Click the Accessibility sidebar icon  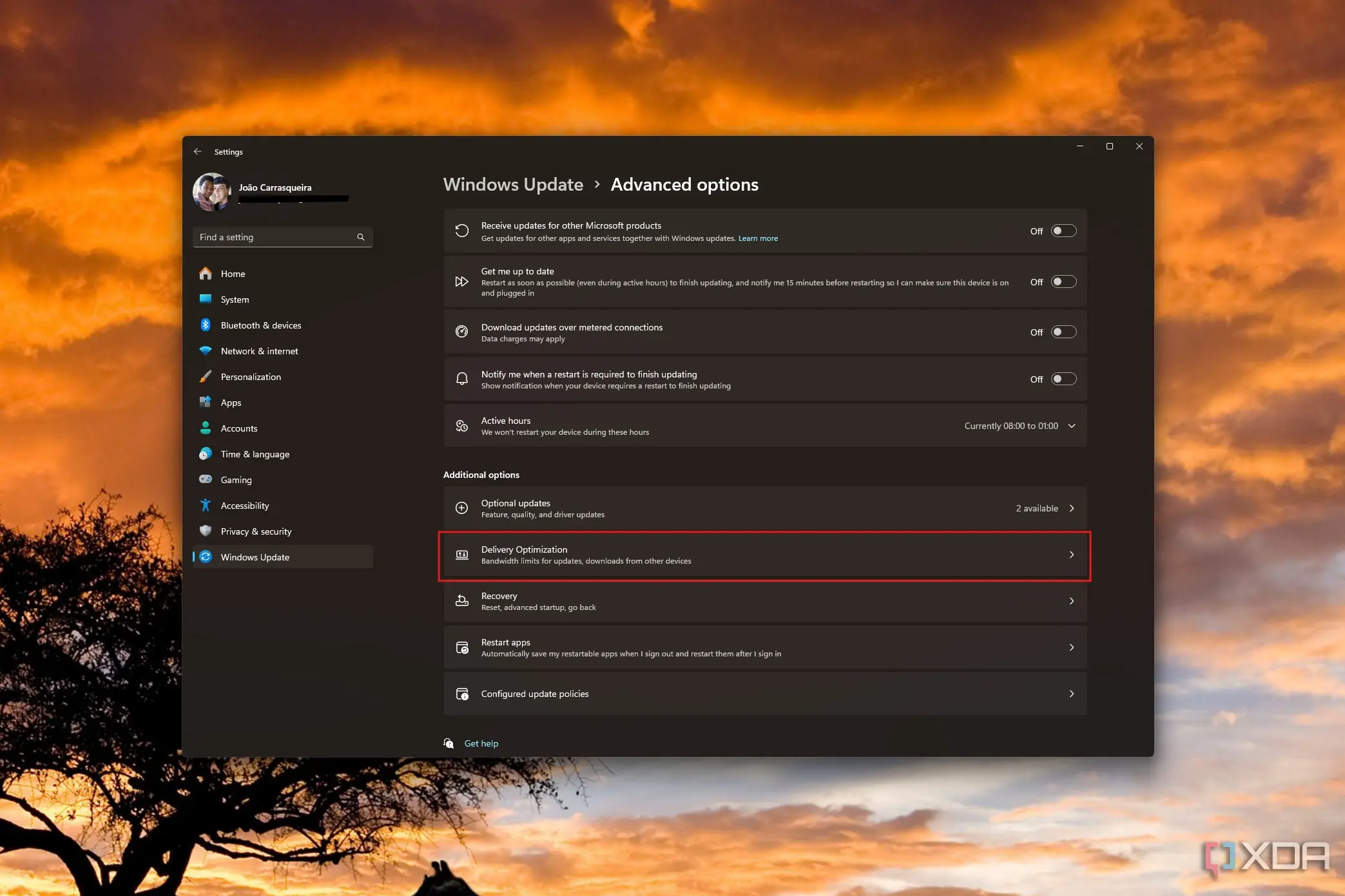point(206,505)
